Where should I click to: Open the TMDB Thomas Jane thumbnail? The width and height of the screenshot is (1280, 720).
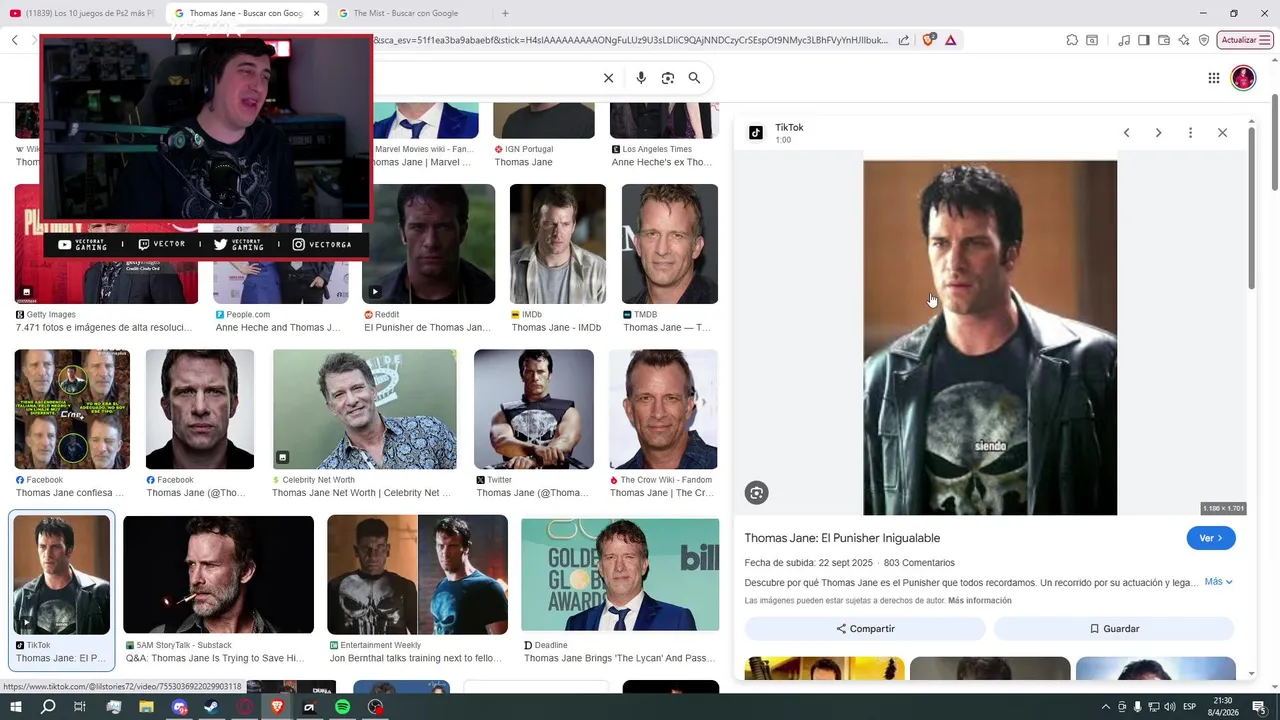coord(670,244)
